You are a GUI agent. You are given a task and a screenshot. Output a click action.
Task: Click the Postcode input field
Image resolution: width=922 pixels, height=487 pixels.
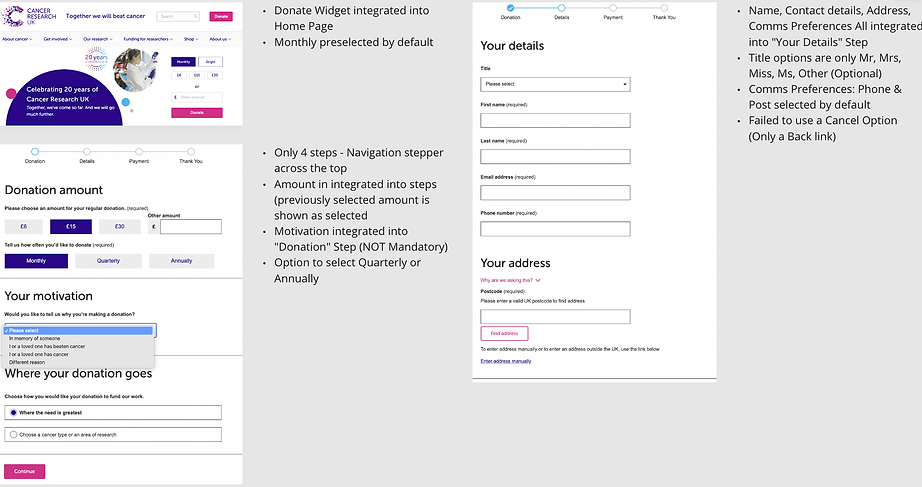pos(555,316)
